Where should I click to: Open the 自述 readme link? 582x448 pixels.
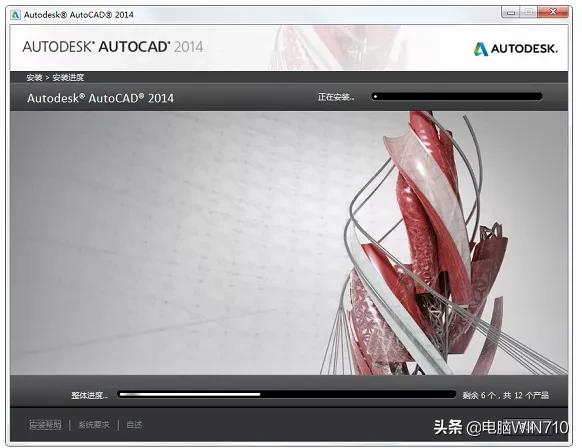[134, 425]
